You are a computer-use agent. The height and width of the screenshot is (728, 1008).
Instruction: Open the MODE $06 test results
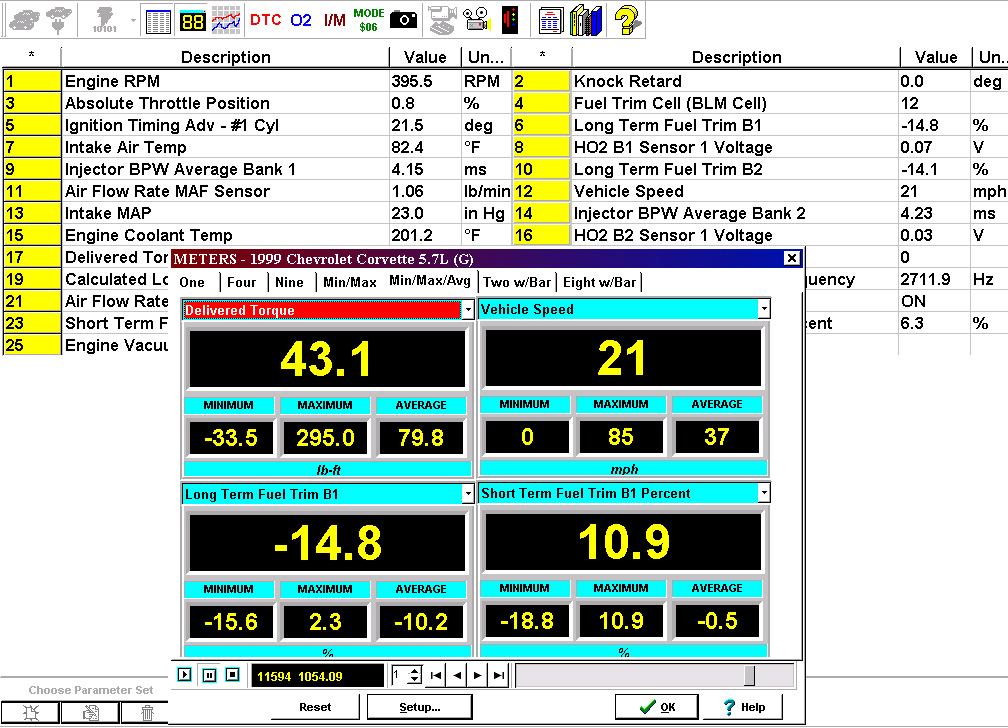369,19
